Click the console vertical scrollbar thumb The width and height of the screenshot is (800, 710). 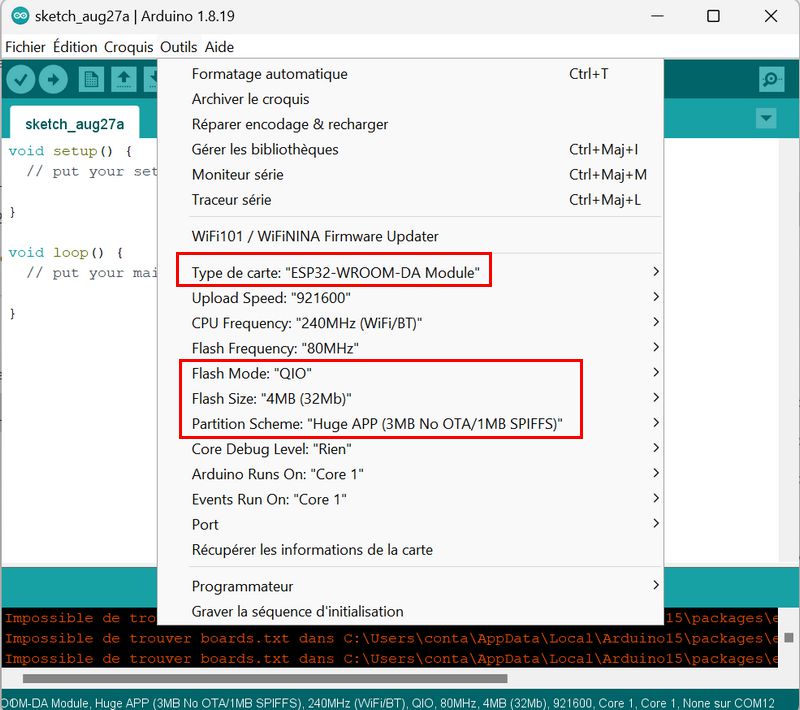pos(789,638)
